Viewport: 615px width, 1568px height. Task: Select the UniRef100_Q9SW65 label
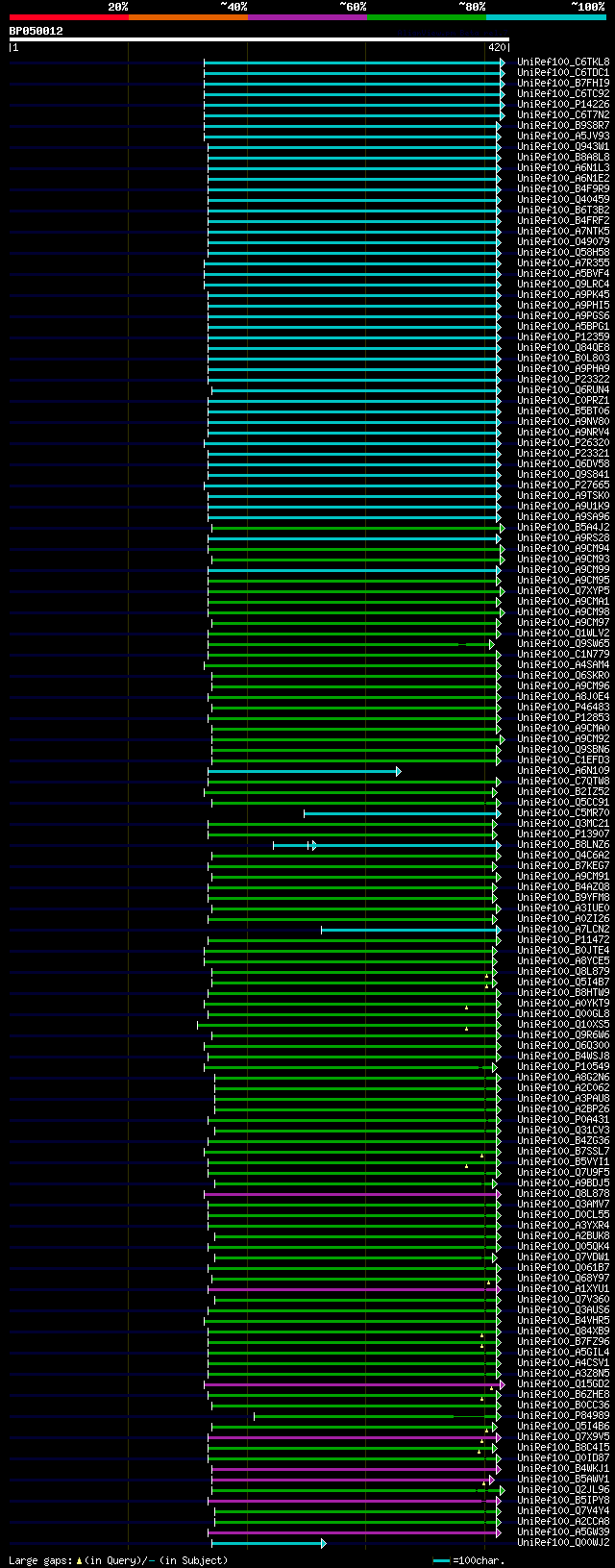[563, 643]
